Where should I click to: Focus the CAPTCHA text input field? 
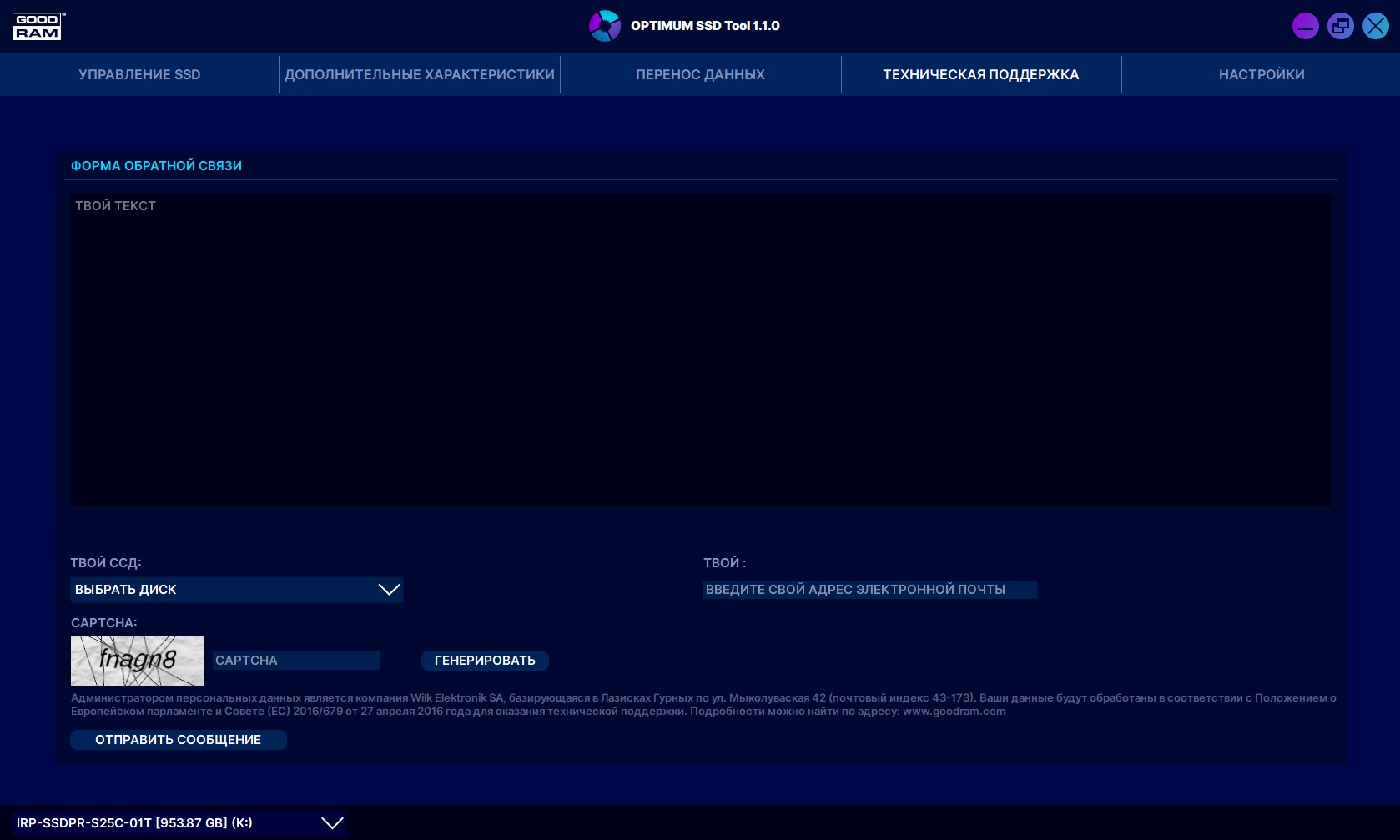coord(295,661)
